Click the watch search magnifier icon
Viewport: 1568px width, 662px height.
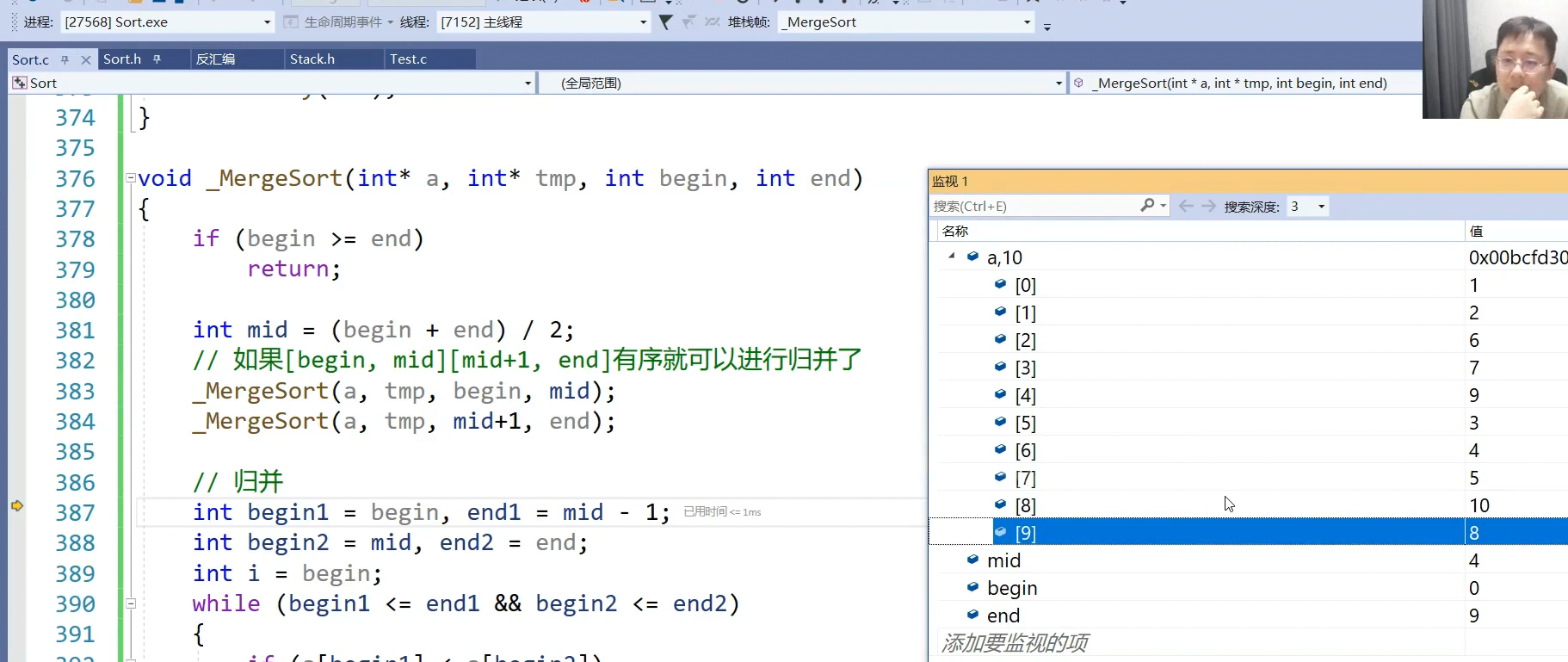click(1147, 205)
